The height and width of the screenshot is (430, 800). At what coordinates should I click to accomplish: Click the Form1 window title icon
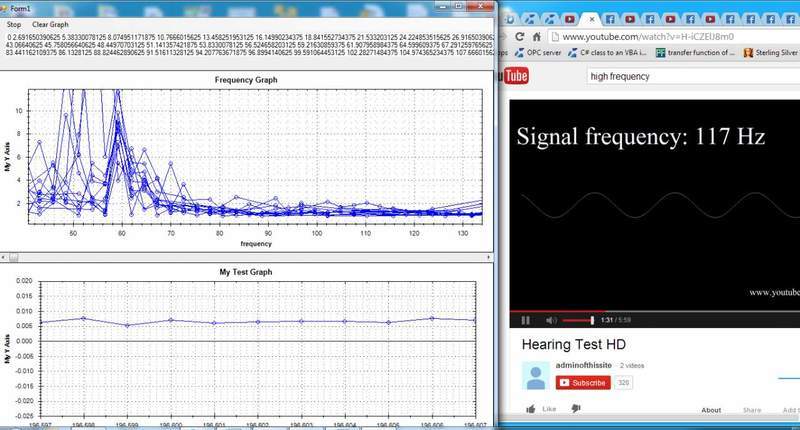point(4,9)
